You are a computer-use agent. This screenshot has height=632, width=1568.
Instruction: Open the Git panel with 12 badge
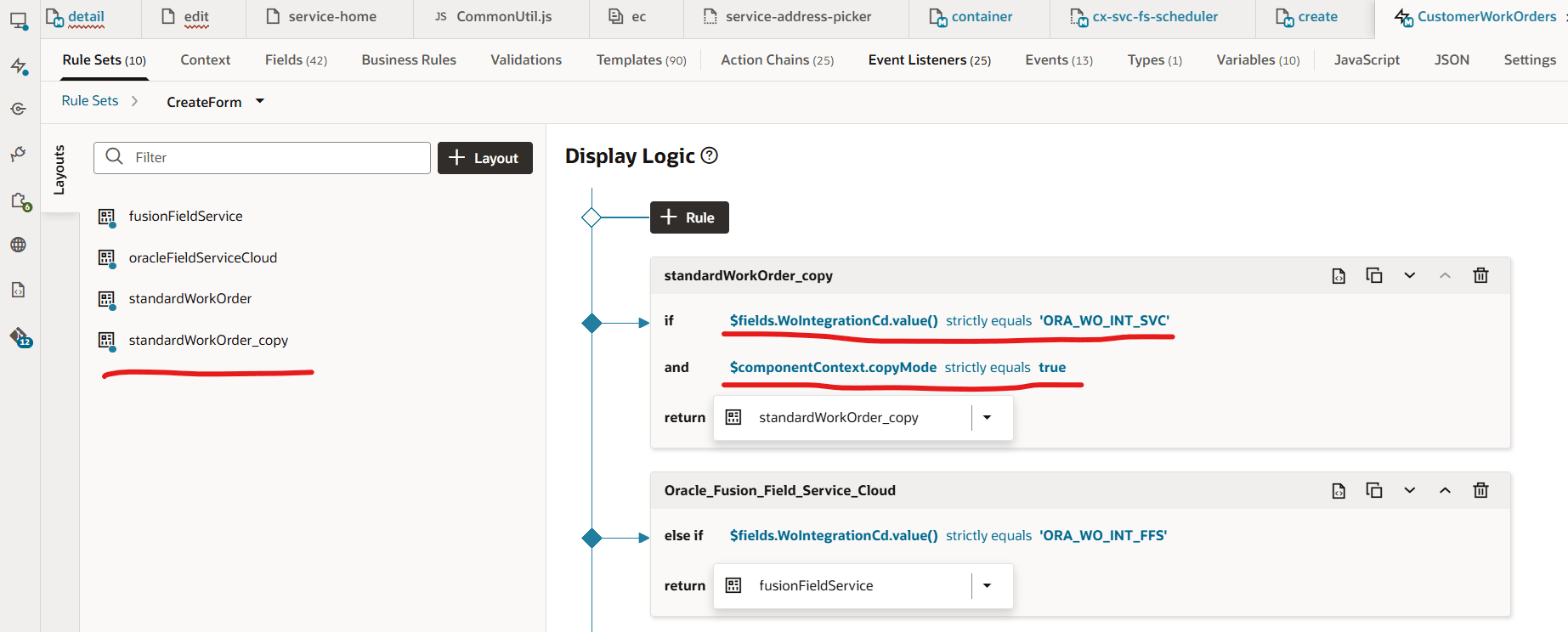coord(20,337)
